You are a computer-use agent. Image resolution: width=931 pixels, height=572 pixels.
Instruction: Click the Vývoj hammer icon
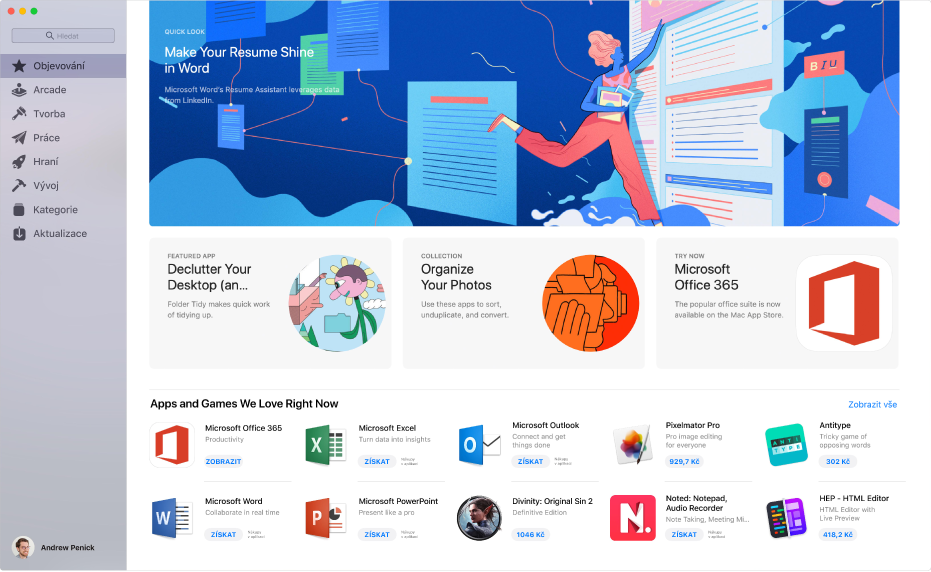point(19,185)
